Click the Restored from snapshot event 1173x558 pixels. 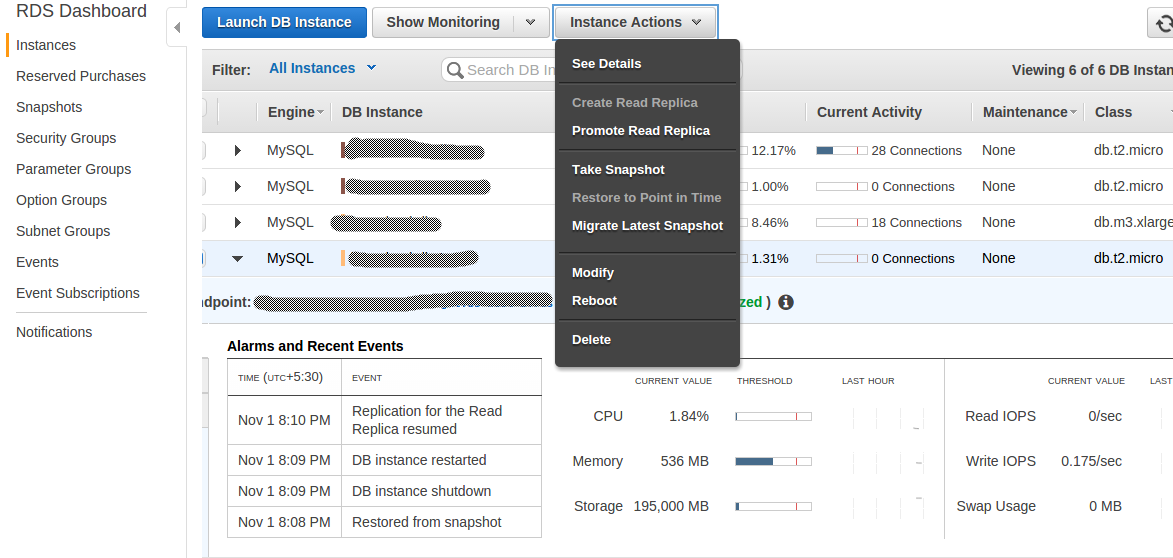(426, 522)
